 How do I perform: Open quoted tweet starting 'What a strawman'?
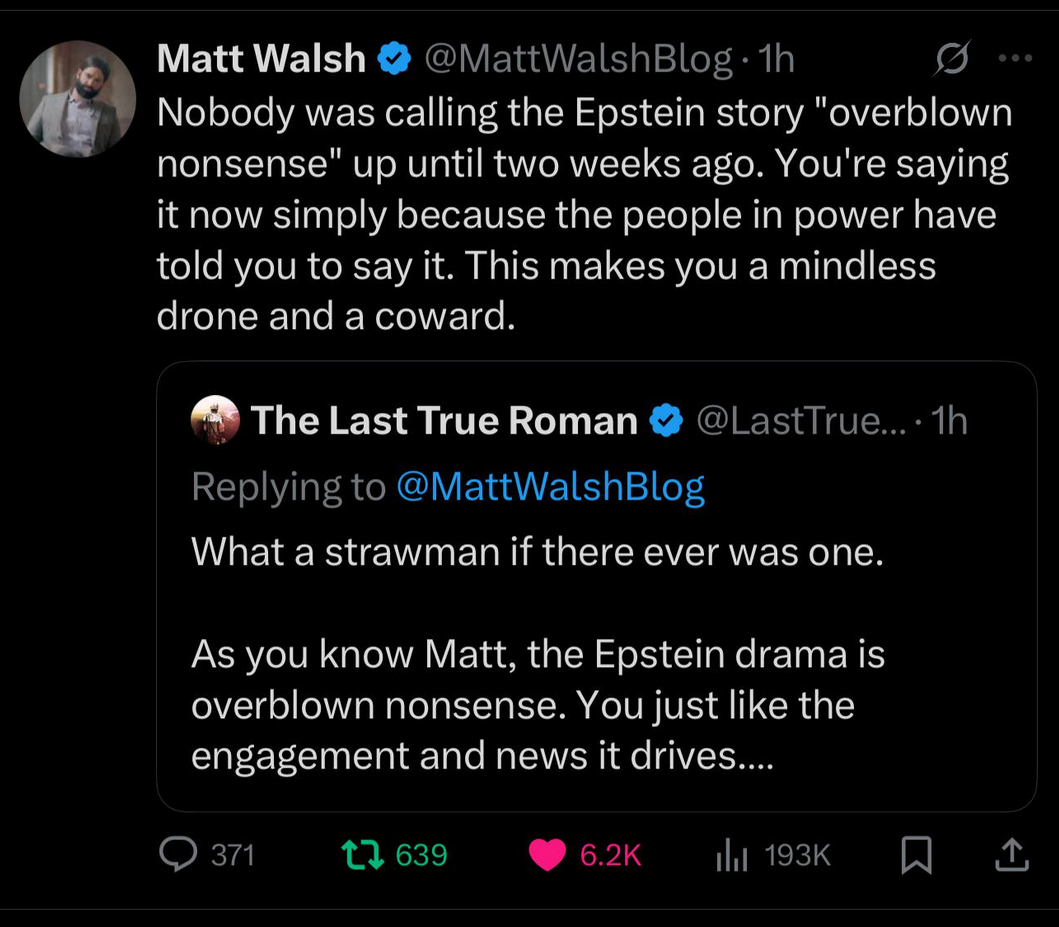[x=596, y=586]
